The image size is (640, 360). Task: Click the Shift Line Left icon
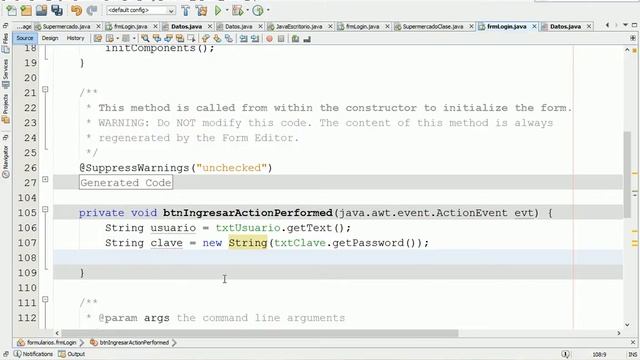(243, 39)
